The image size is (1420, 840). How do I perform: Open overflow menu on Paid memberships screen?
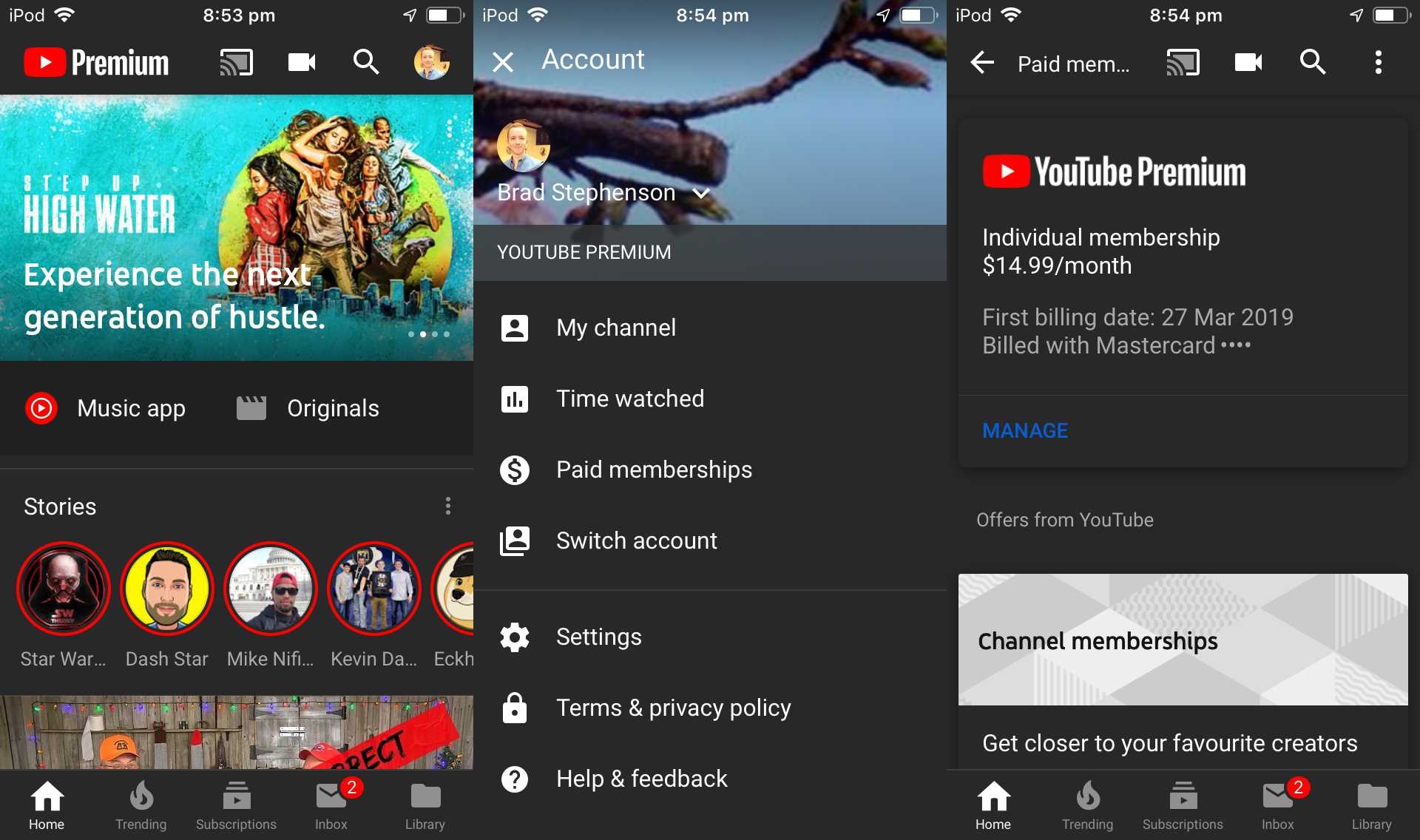[1378, 62]
